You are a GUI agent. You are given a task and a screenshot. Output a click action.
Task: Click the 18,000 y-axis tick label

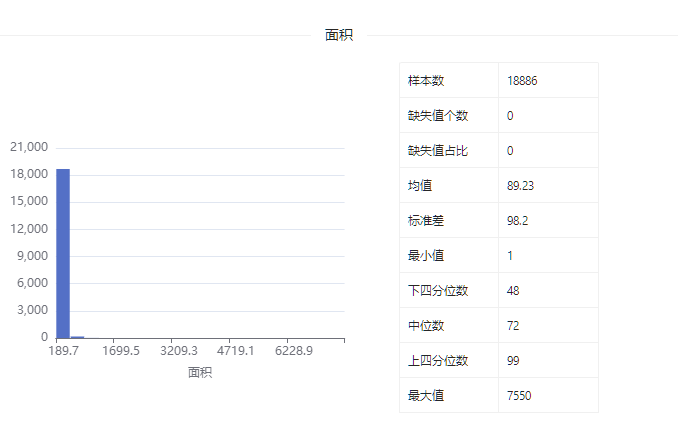29,174
